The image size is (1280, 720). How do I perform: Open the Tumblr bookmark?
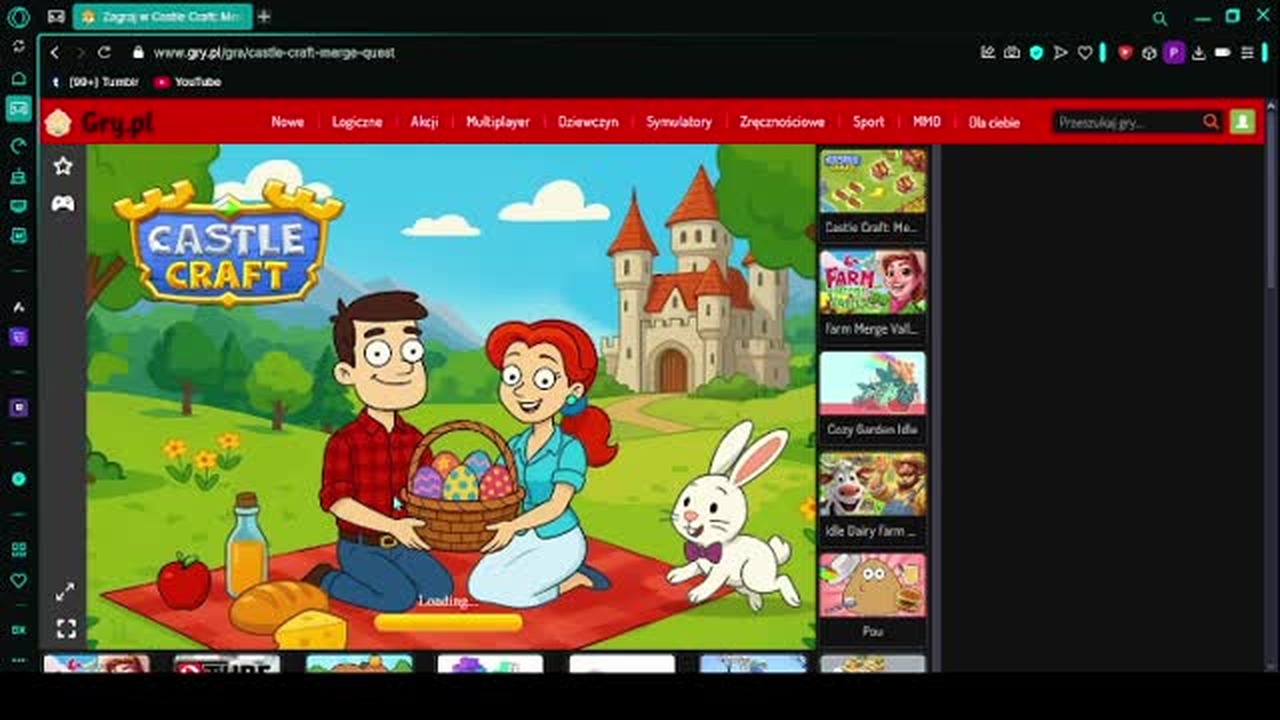point(96,82)
